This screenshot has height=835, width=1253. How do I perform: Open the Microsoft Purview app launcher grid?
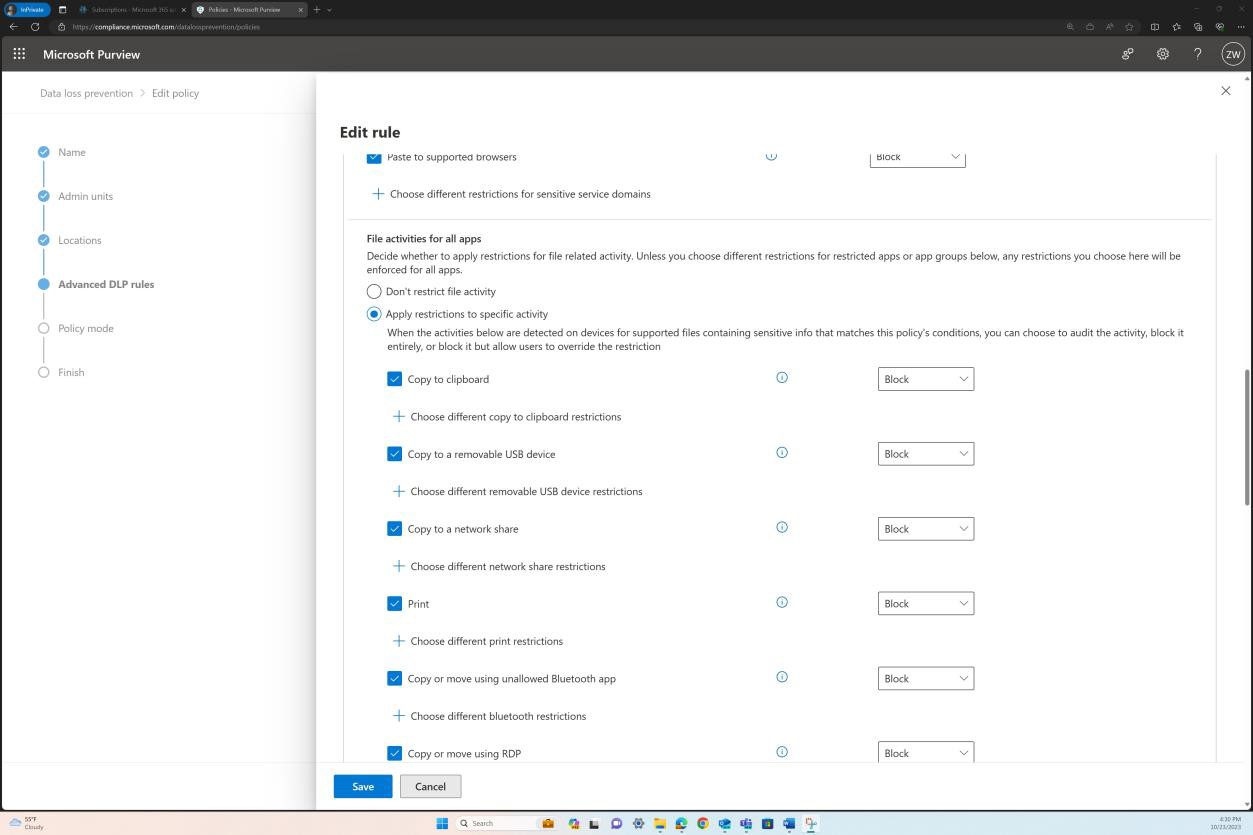18,54
